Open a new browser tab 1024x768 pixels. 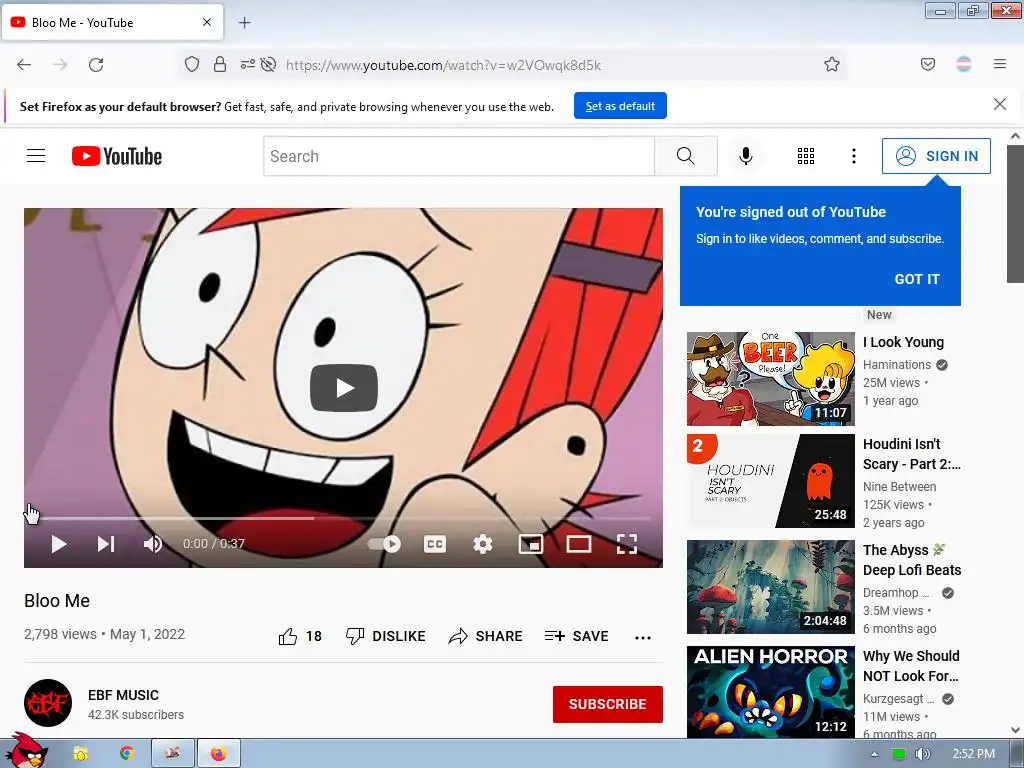click(x=244, y=23)
